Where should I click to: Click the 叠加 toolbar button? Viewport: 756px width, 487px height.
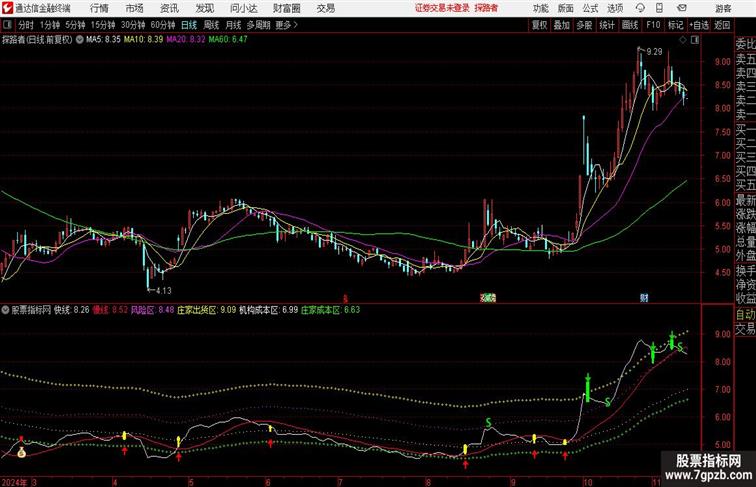pyautogui.click(x=562, y=25)
